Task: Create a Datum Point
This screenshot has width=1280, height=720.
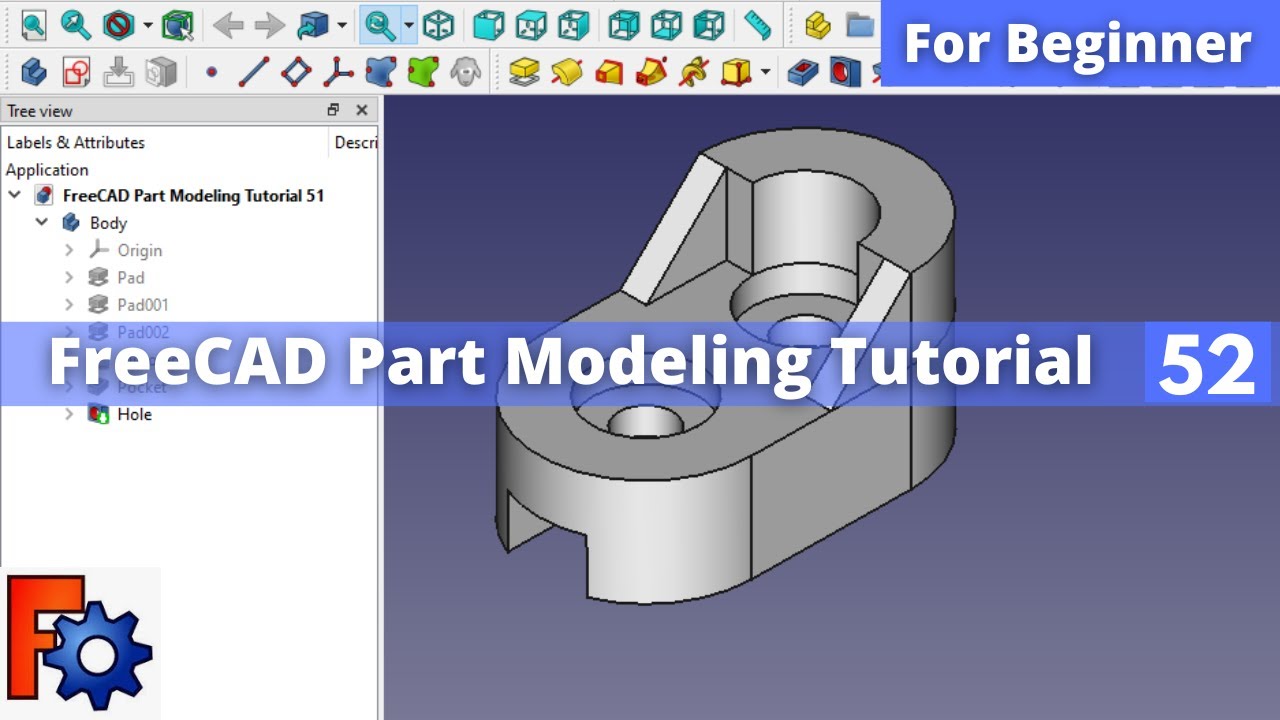Action: coord(211,71)
